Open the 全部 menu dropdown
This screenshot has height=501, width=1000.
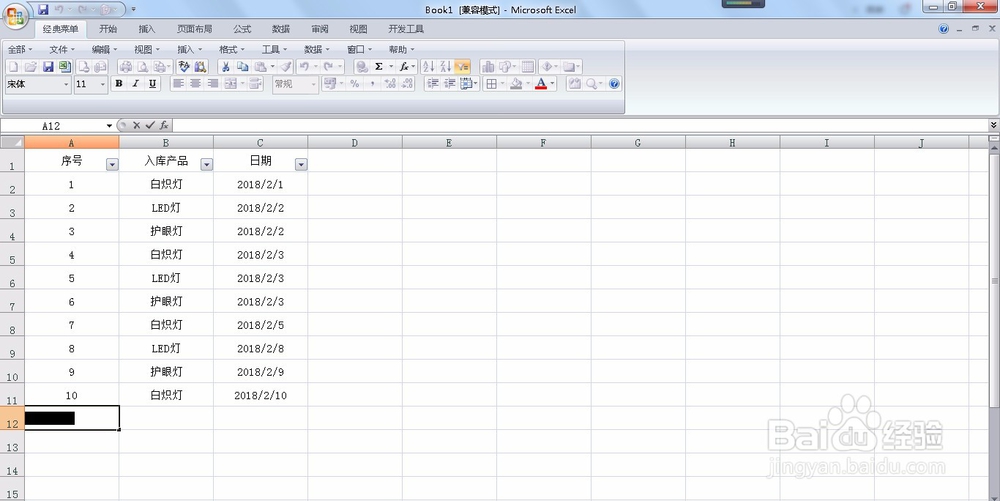(x=20, y=49)
